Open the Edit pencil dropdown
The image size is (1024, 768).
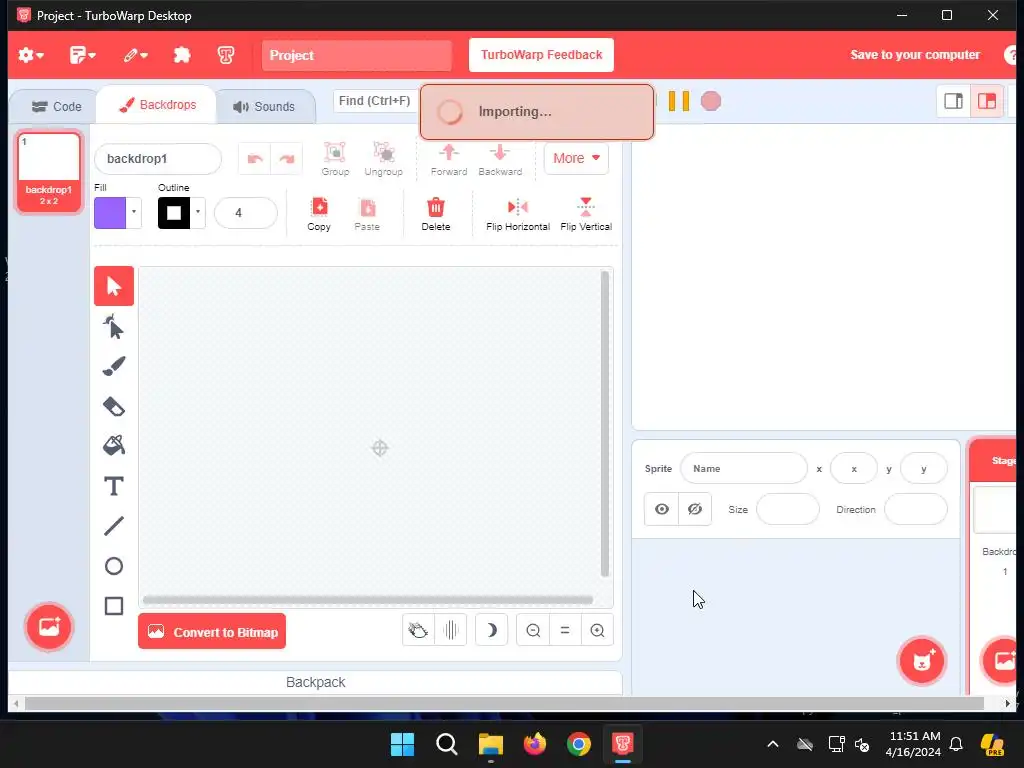point(136,55)
